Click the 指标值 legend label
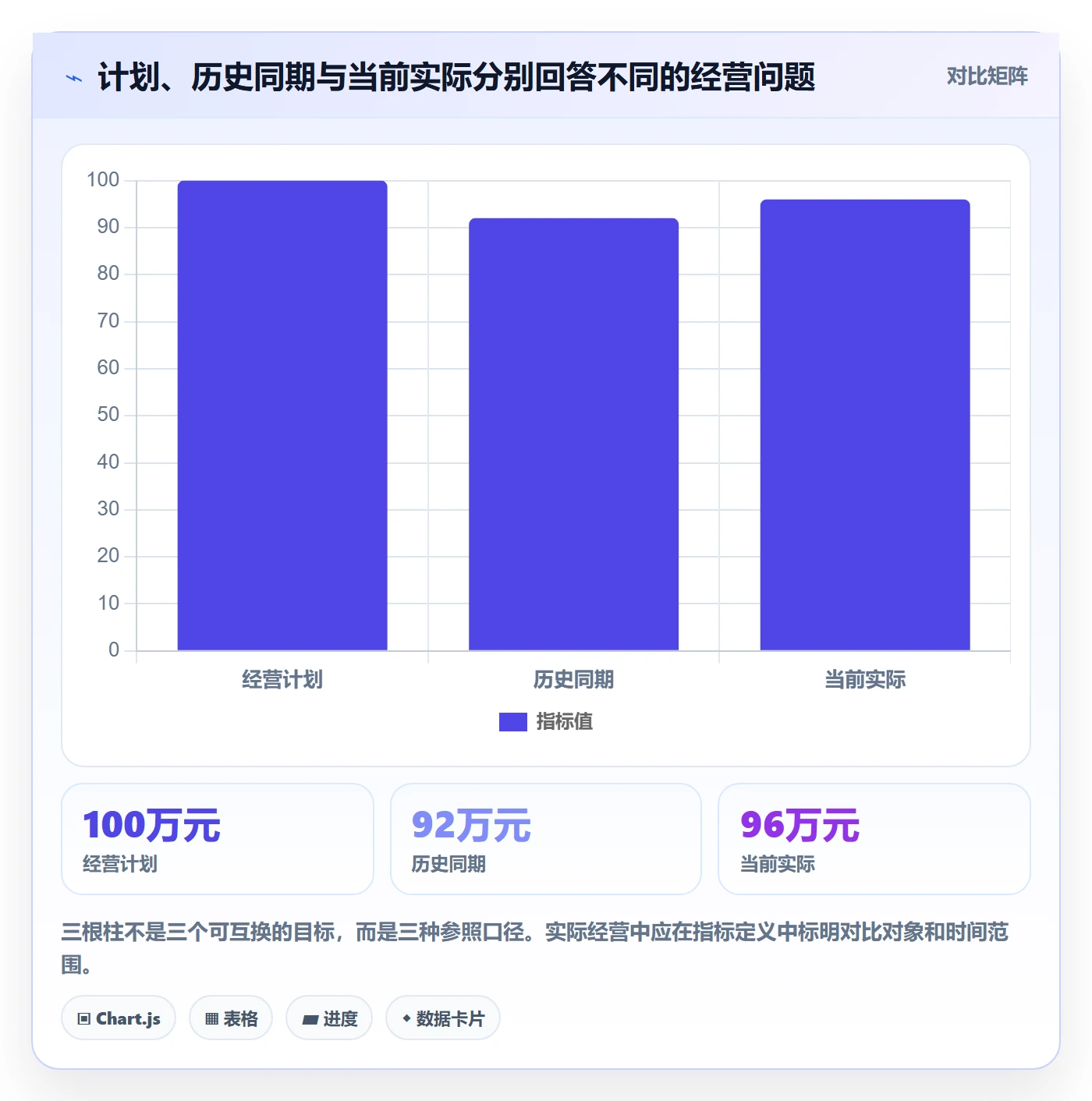Image resolution: width=1092 pixels, height=1101 pixels. 565,722
